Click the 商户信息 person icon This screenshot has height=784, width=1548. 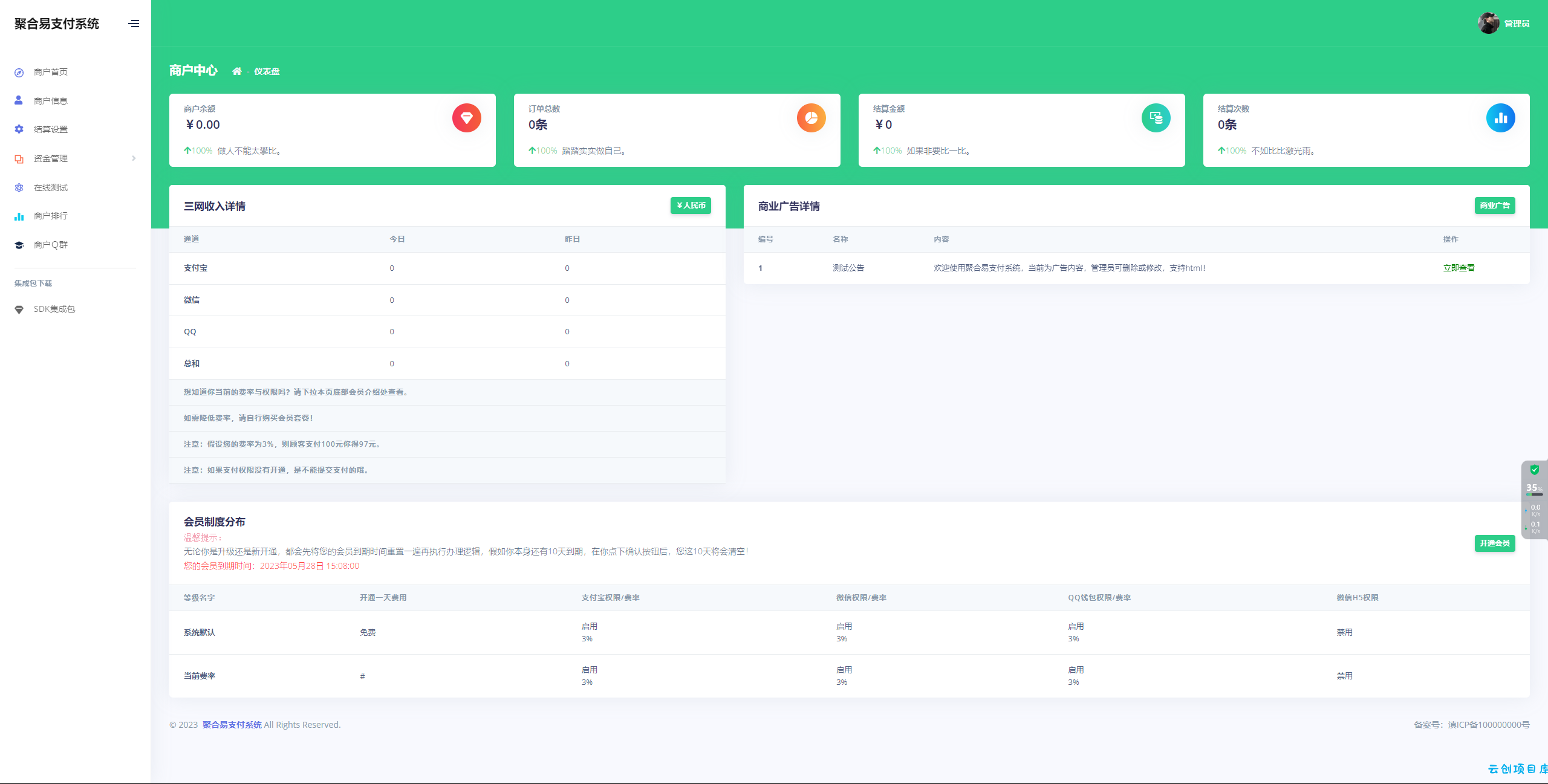point(19,100)
